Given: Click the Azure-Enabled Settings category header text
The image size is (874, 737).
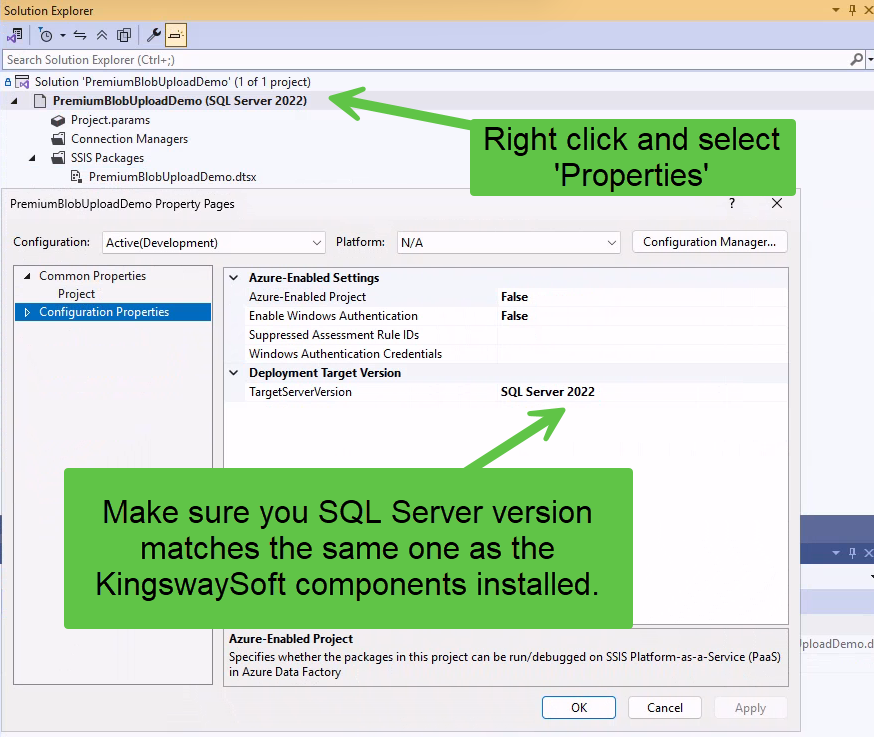Looking at the screenshot, I should tap(314, 278).
